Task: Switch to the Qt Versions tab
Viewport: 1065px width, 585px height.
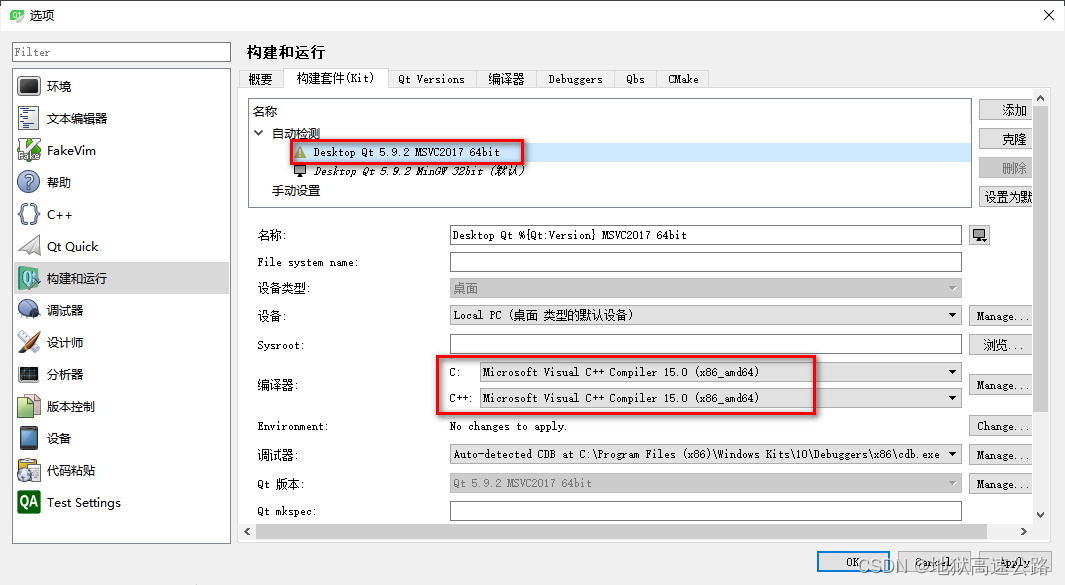Action: (431, 79)
